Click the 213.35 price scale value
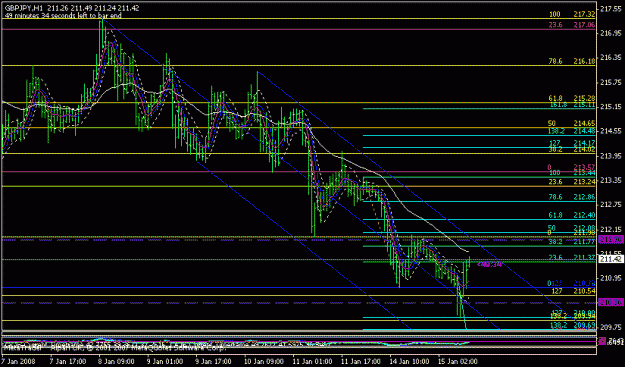Screen dimensions: 625x367 click(610, 181)
